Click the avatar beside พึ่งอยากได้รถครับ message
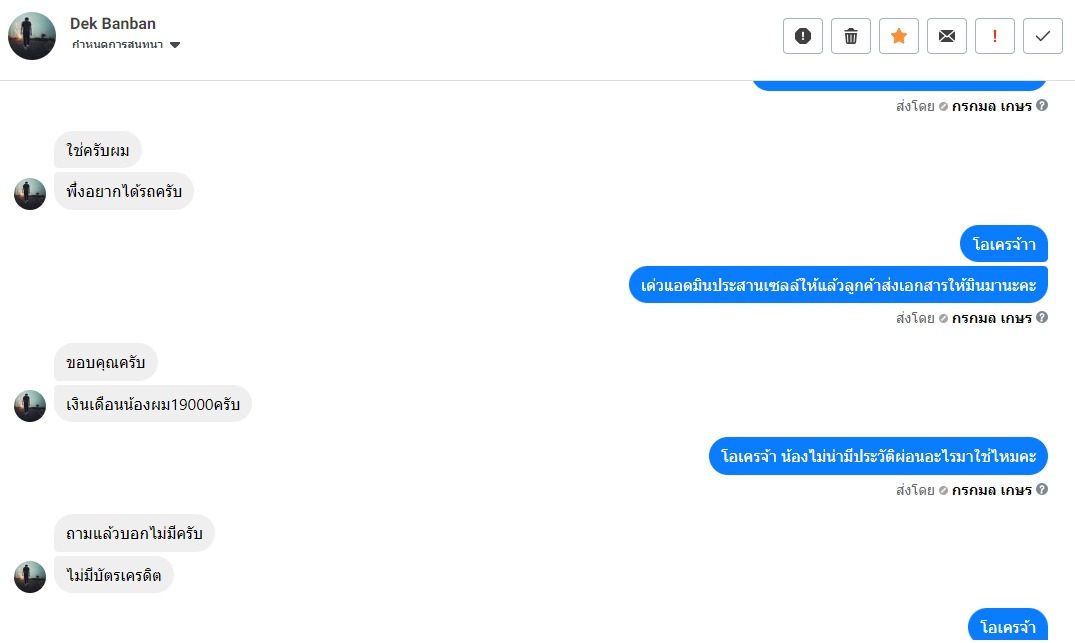This screenshot has height=643, width=1075. click(x=30, y=194)
